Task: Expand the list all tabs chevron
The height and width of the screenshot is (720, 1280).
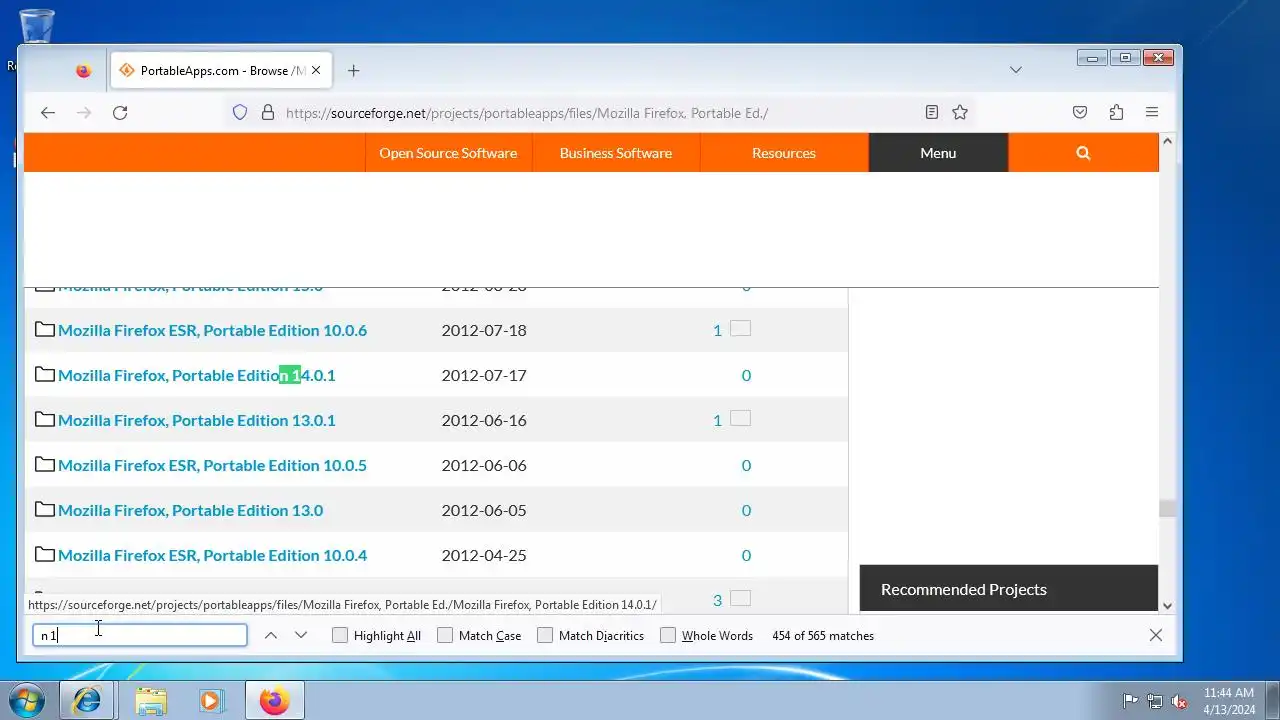Action: click(x=1016, y=70)
